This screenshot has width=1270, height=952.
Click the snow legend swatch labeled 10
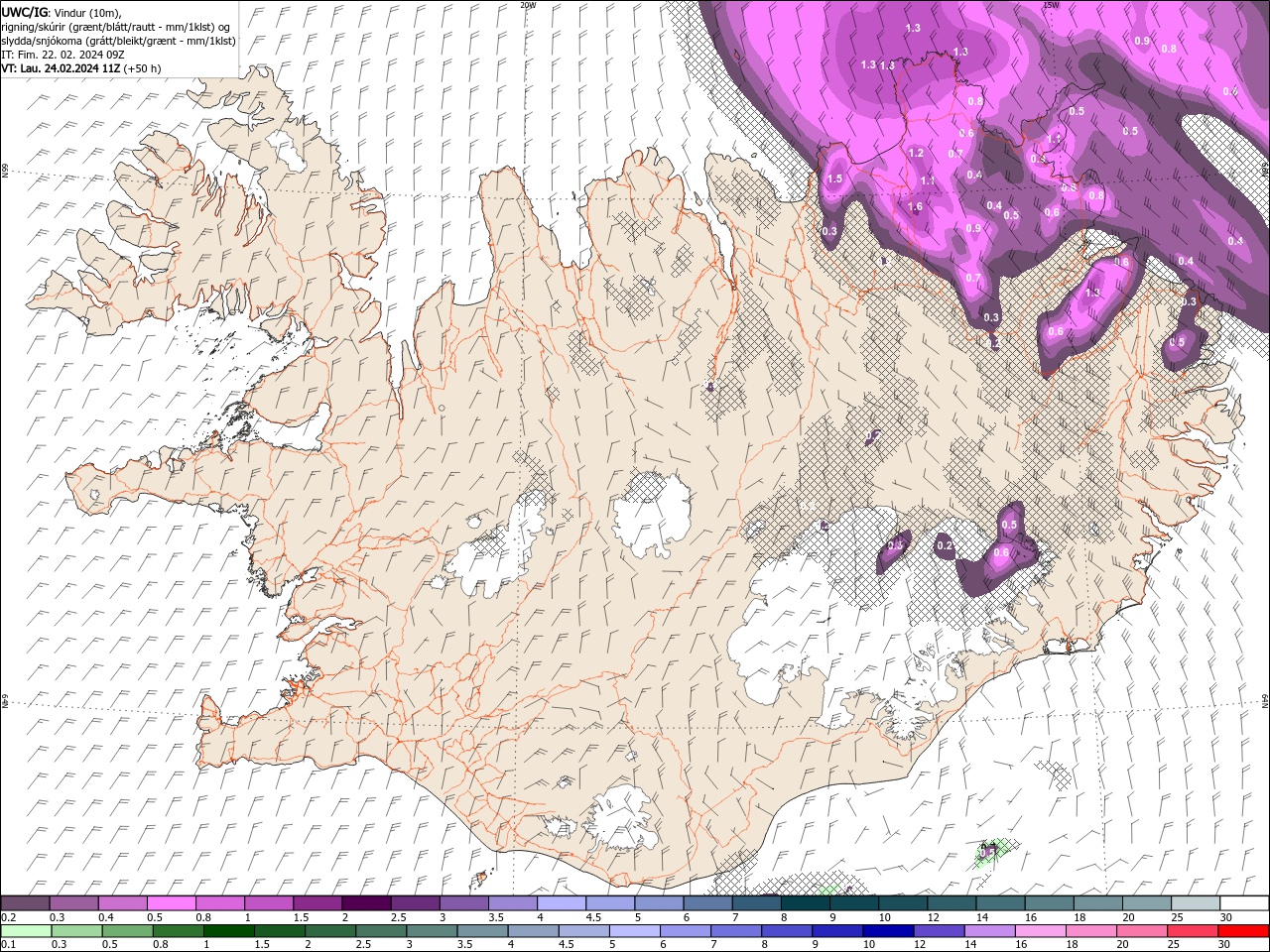903,902
